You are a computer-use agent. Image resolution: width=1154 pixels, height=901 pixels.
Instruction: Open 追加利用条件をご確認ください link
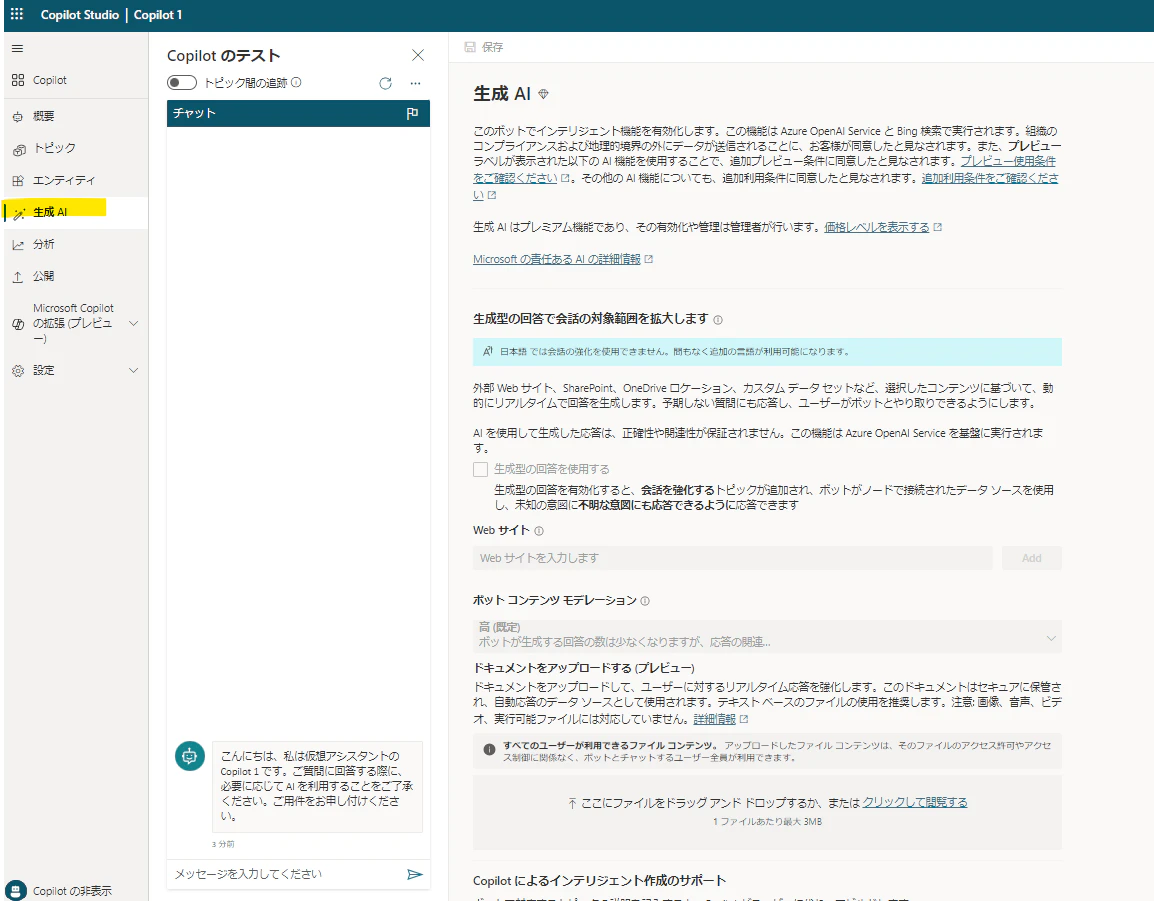pyautogui.click(x=765, y=186)
